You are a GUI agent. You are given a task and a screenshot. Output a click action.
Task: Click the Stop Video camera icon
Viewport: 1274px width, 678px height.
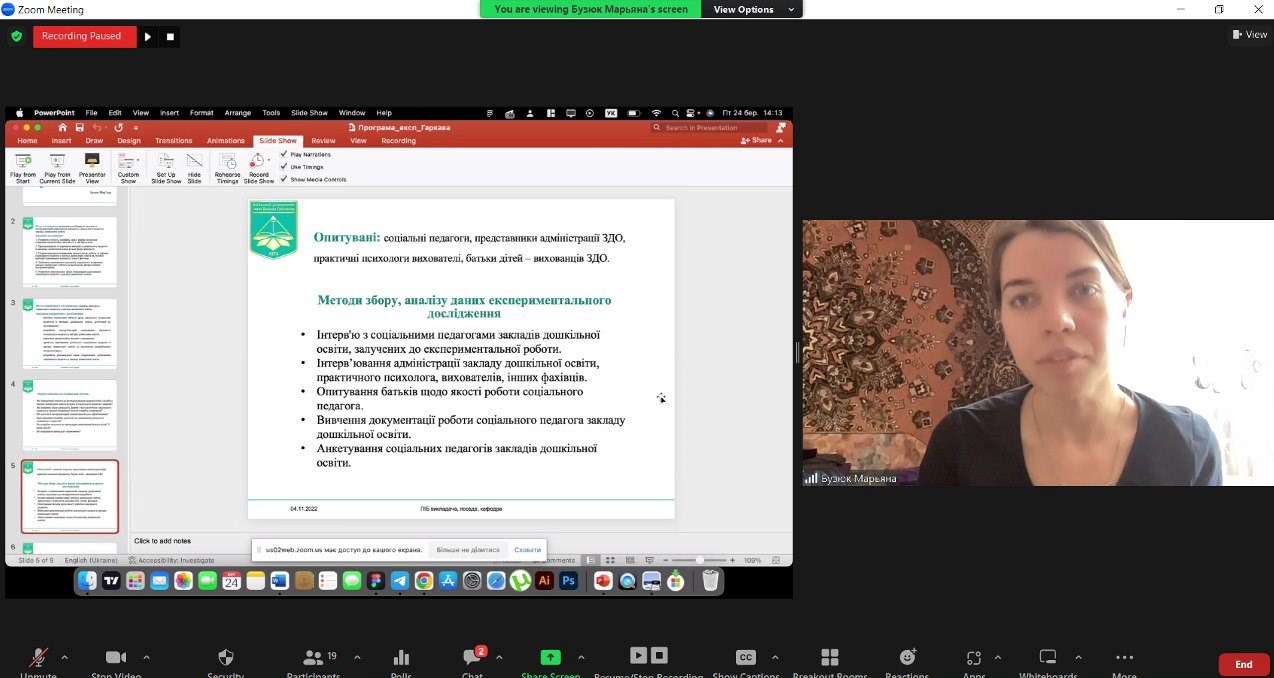tap(116, 658)
